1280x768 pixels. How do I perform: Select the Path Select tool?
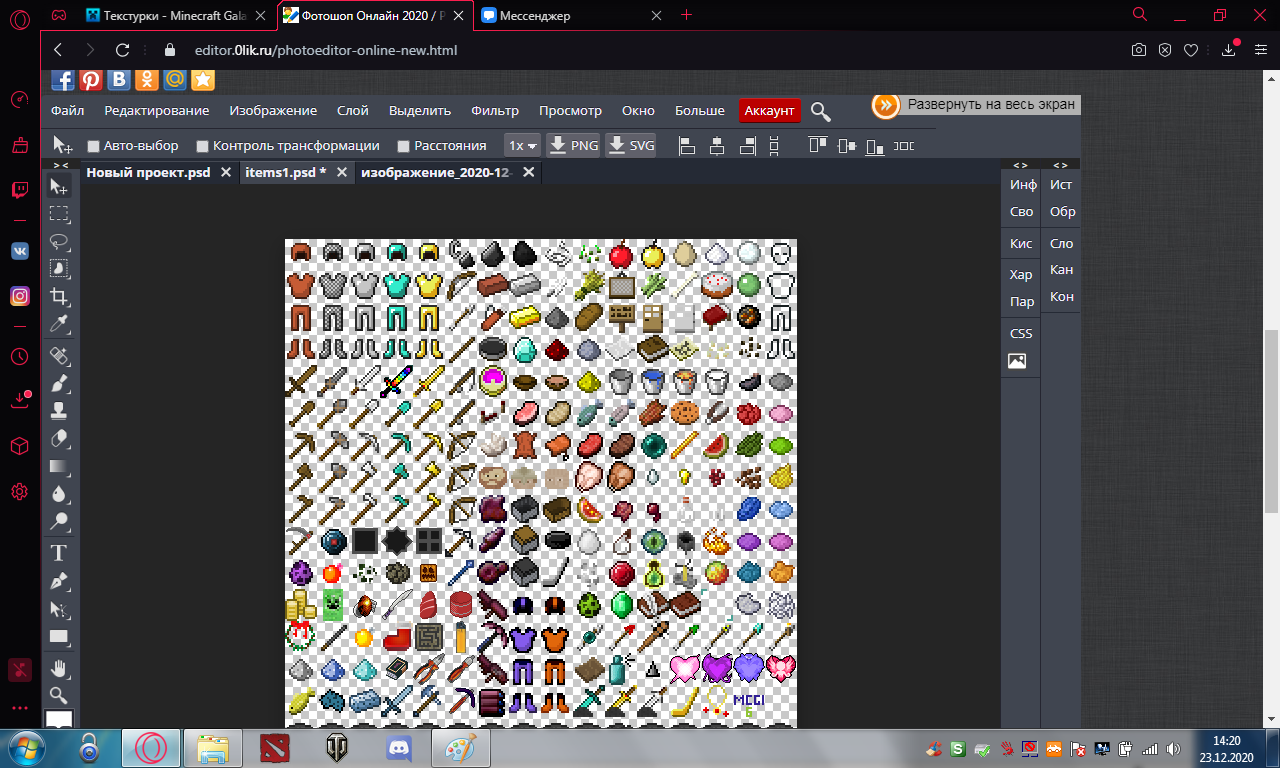pyautogui.click(x=60, y=608)
